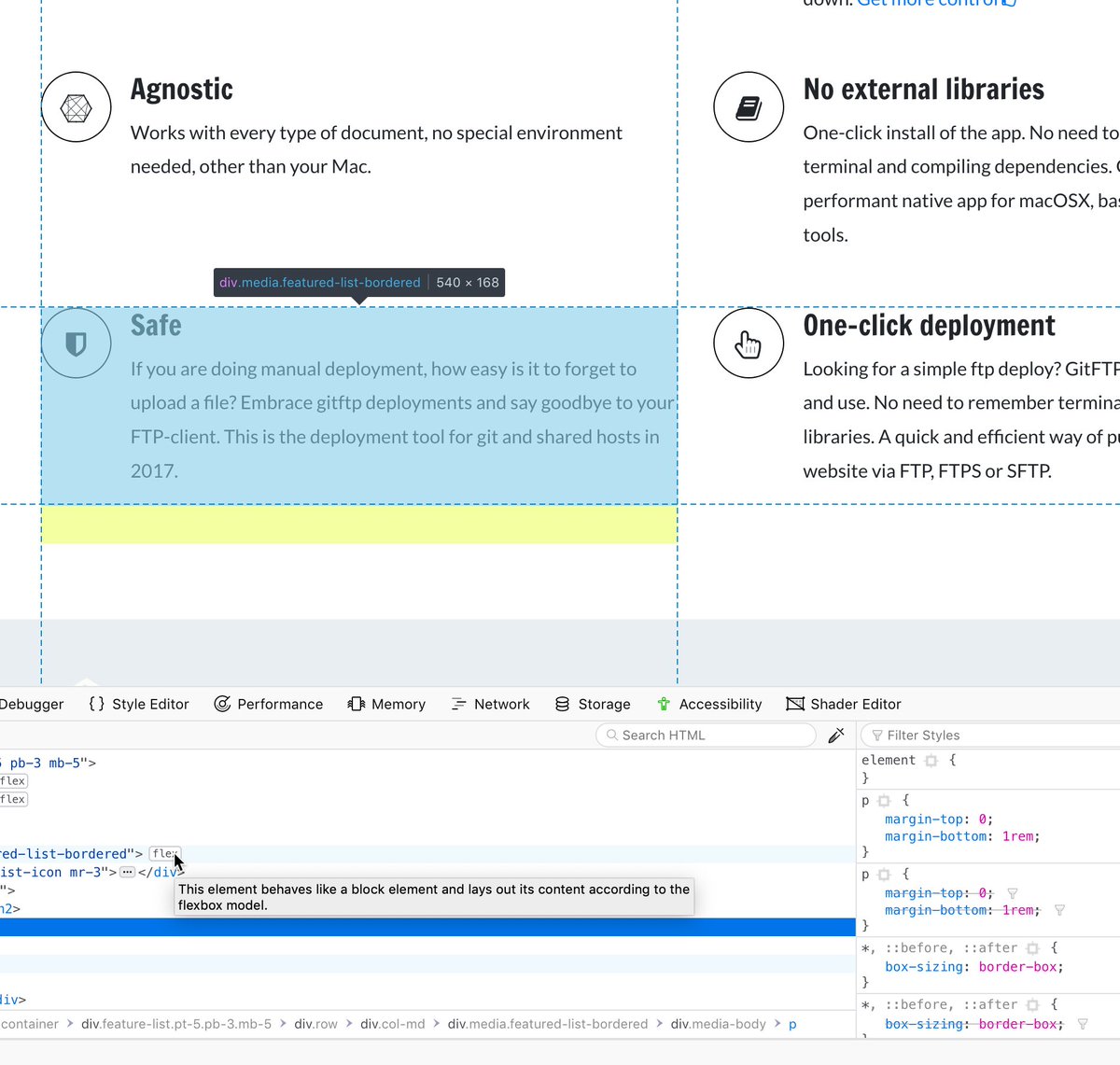The width and height of the screenshot is (1120, 1065).
Task: Click the No external libraries heading
Action: pyautogui.click(x=924, y=90)
